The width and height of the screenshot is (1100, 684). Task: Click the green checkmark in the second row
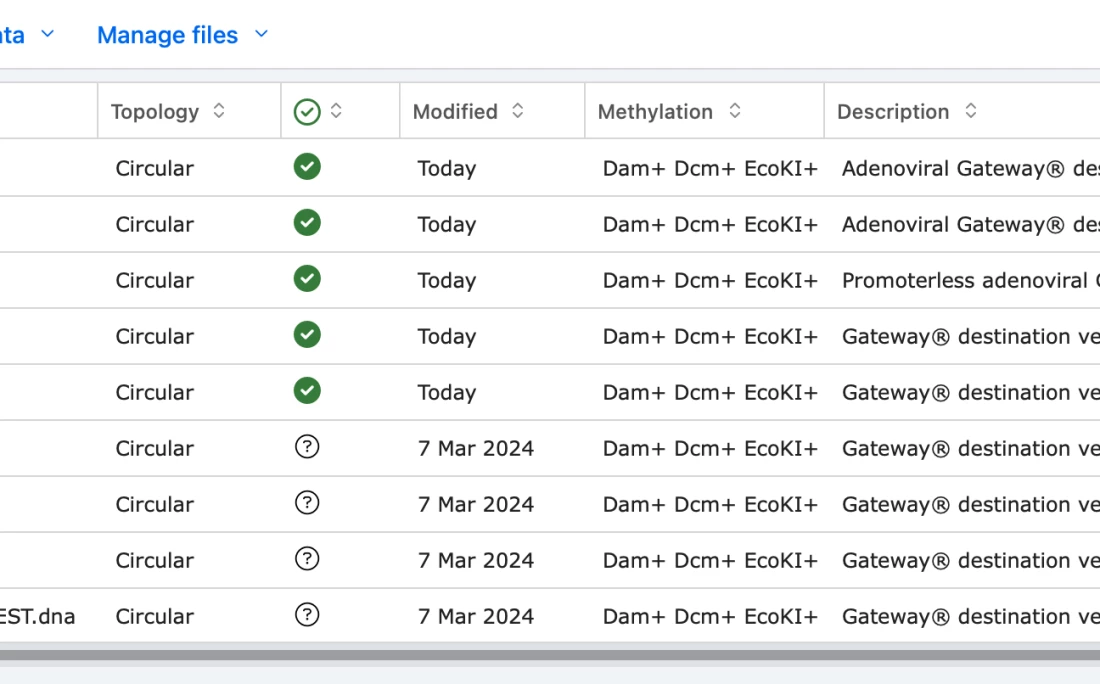(307, 223)
